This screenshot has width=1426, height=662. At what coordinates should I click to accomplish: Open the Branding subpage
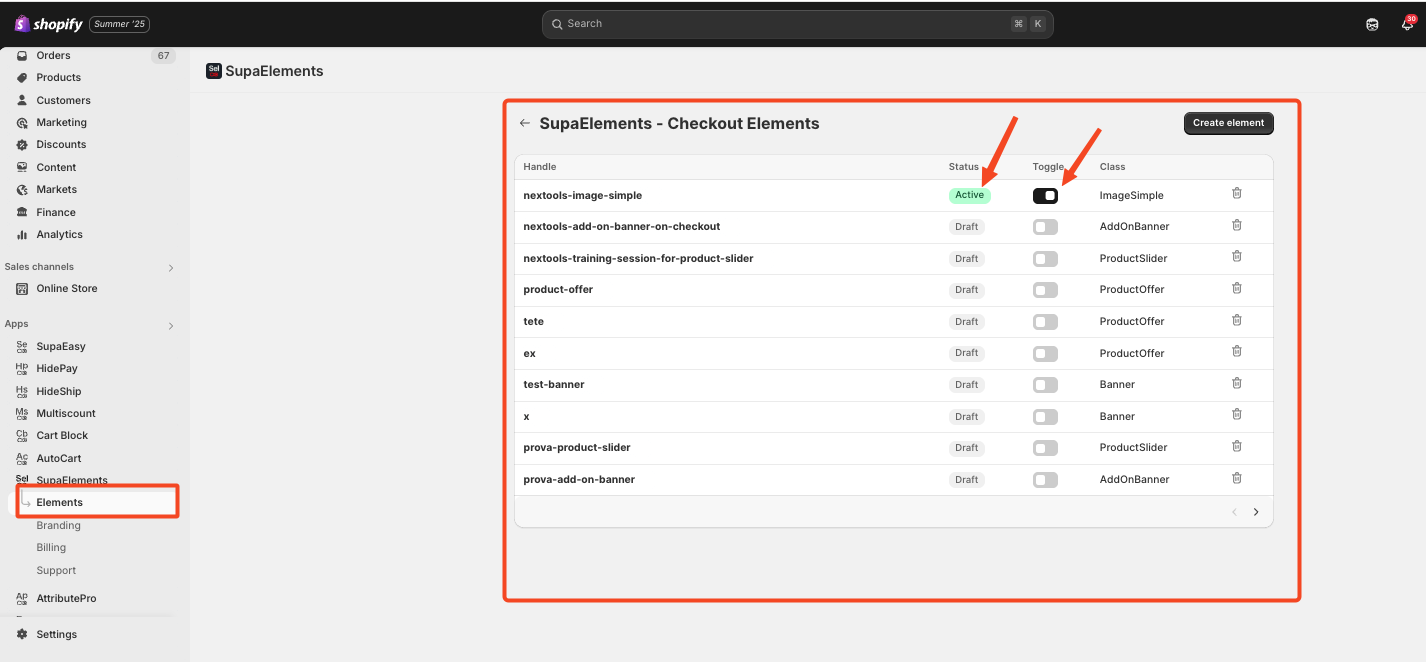pyautogui.click(x=58, y=525)
